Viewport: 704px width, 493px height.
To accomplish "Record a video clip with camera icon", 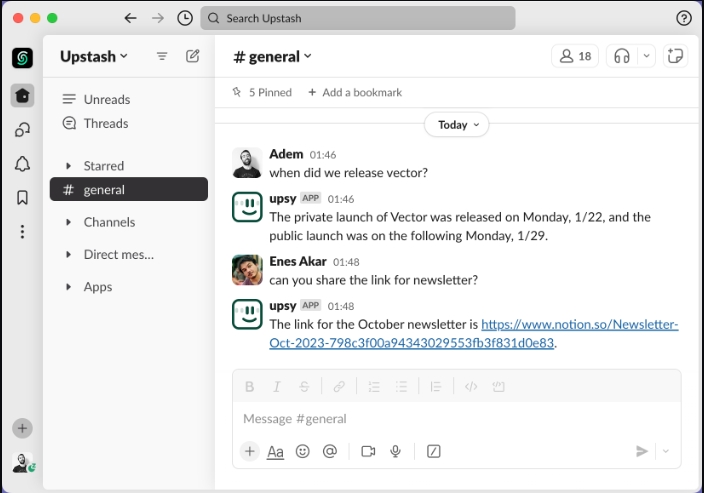I will pos(368,451).
